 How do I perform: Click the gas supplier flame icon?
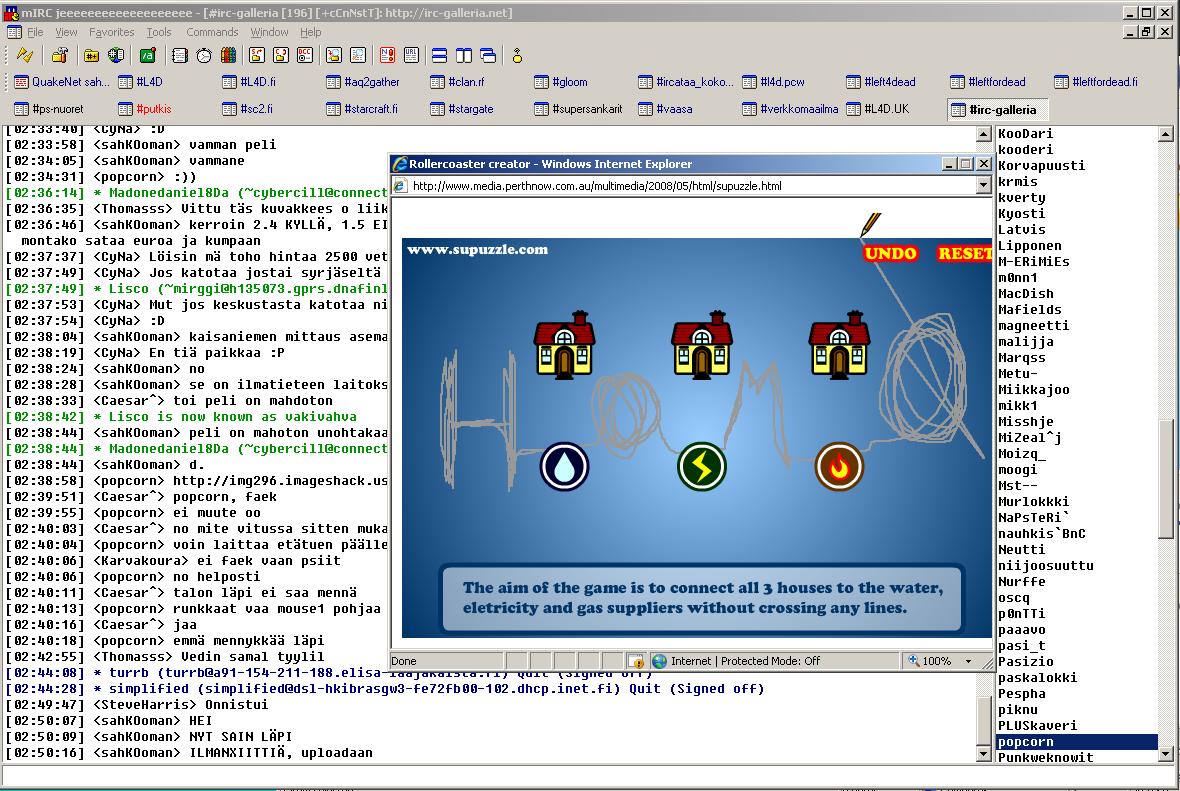pyautogui.click(x=838, y=467)
